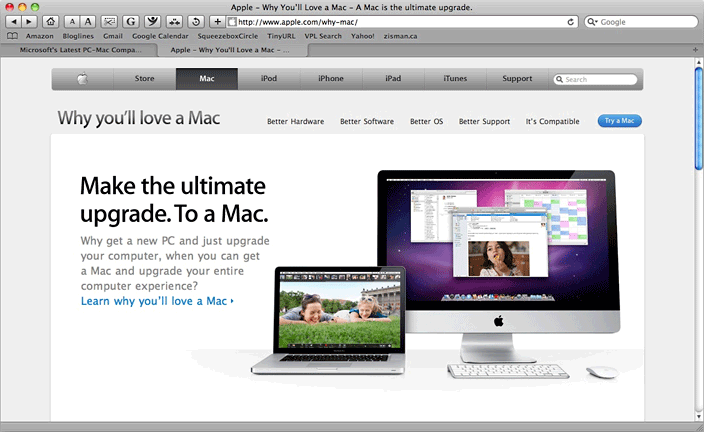Open Store in Apple navigation bar
This screenshot has height=432, width=704.
[x=145, y=79]
